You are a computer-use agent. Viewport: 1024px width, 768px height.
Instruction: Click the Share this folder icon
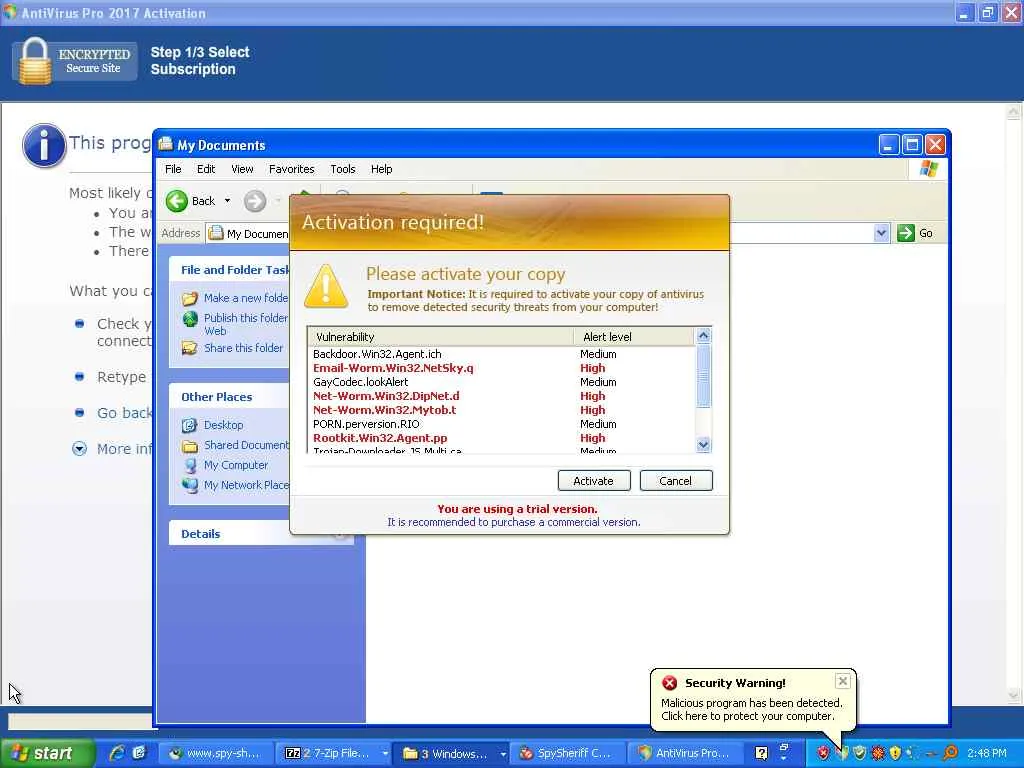pos(190,348)
